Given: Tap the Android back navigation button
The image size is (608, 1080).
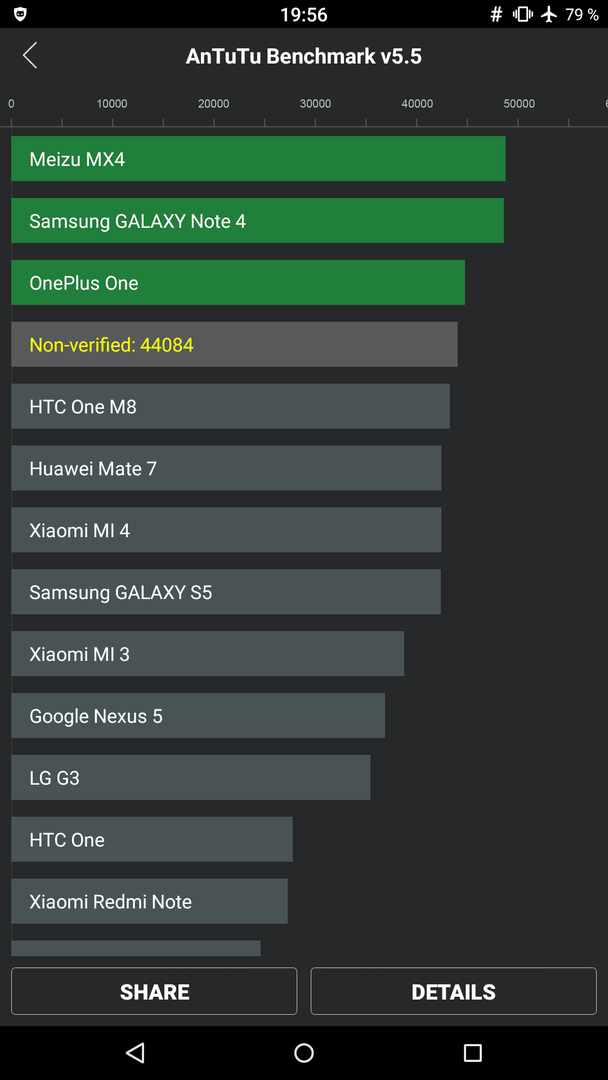Looking at the screenshot, I should pos(135,1052).
